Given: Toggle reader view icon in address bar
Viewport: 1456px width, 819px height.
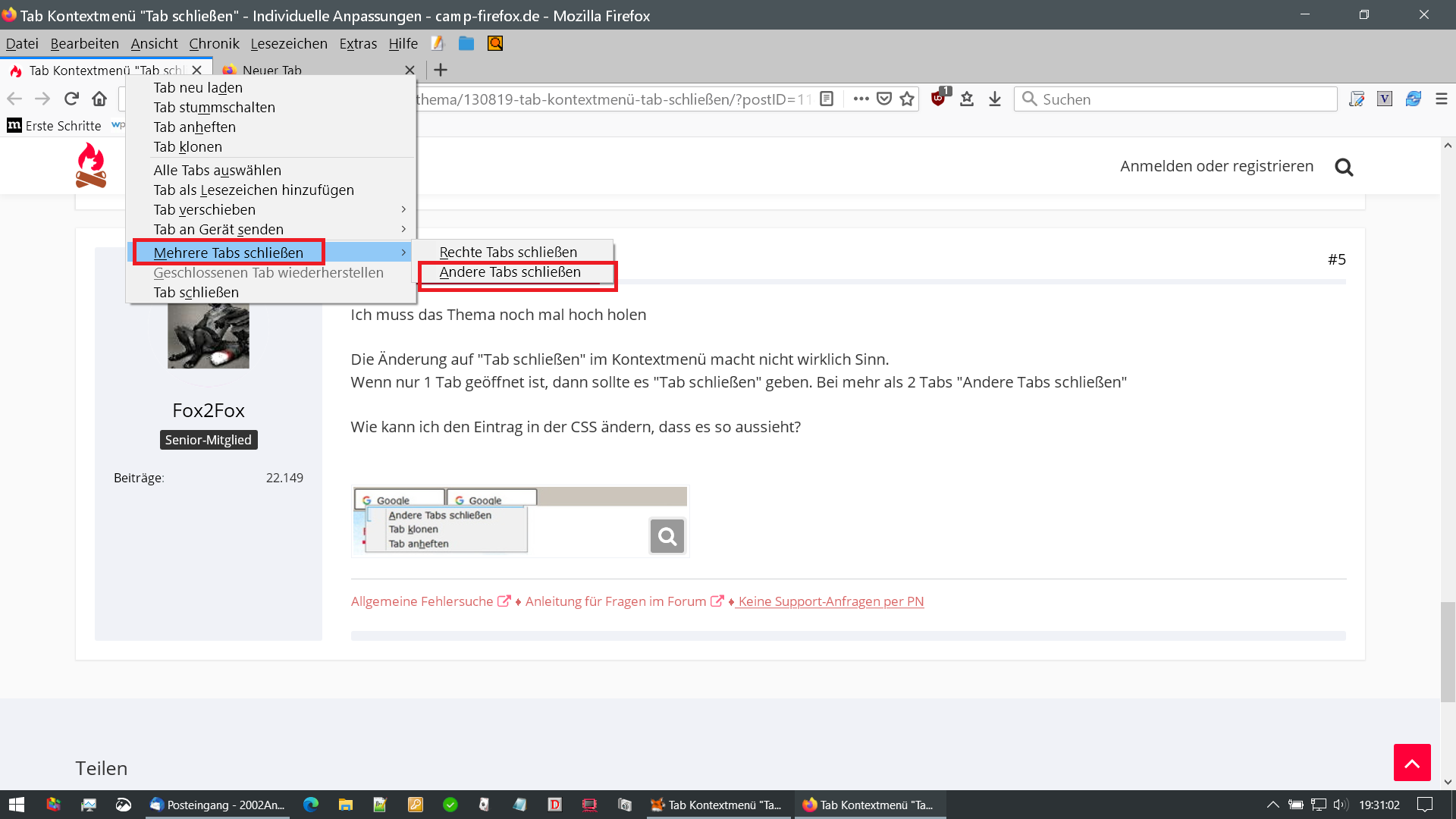Looking at the screenshot, I should 827,99.
